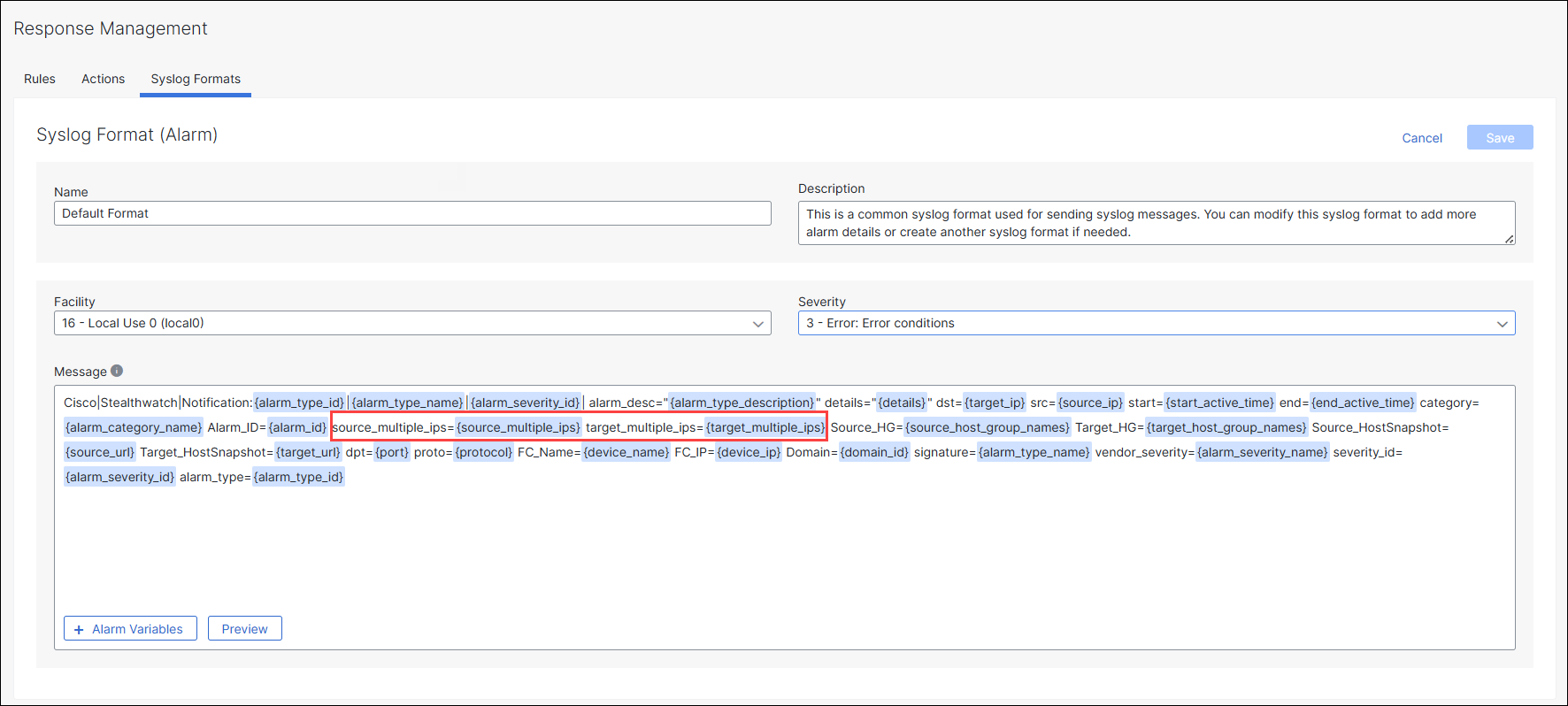Switch to the Rules tab
Screen dimensions: 1568x706
(40, 79)
